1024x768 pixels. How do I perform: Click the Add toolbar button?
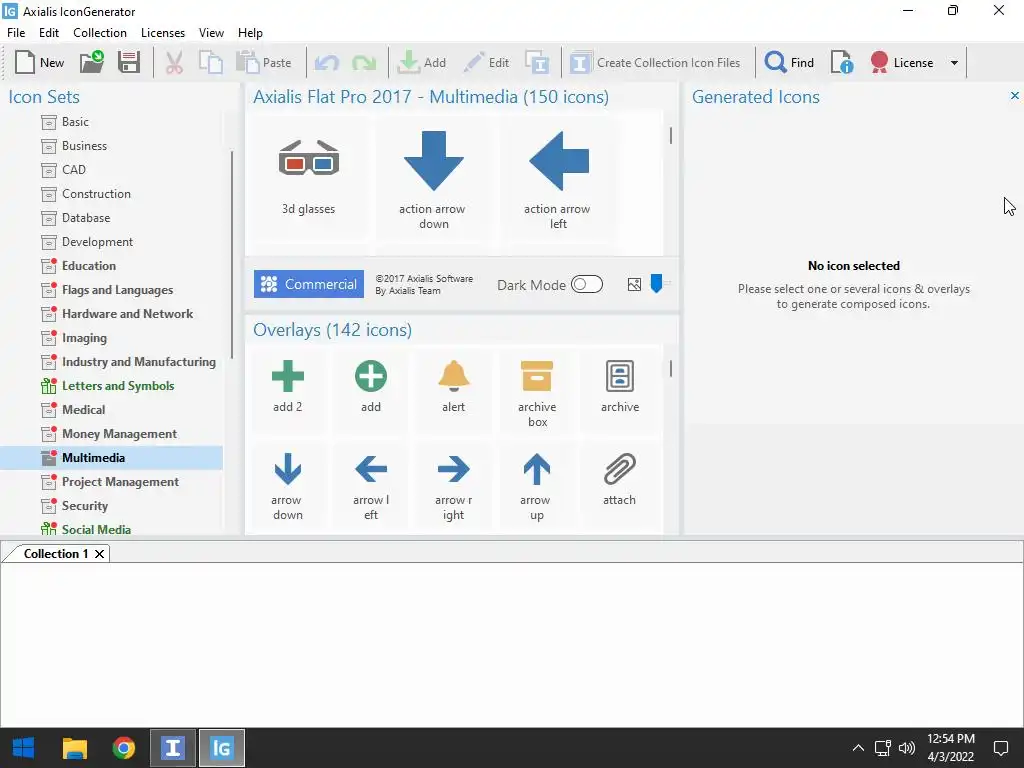coord(422,63)
